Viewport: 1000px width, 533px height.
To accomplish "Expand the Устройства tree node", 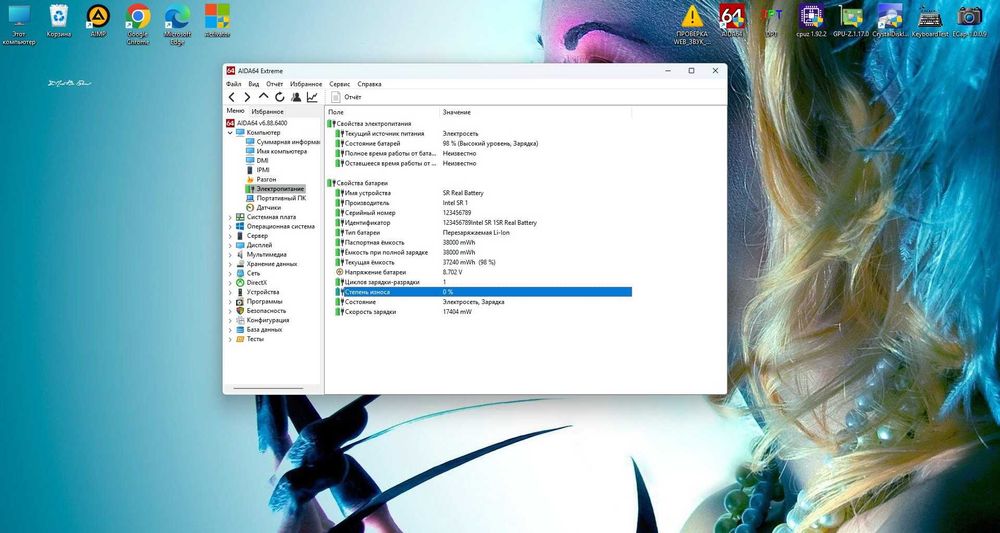I will [230, 292].
